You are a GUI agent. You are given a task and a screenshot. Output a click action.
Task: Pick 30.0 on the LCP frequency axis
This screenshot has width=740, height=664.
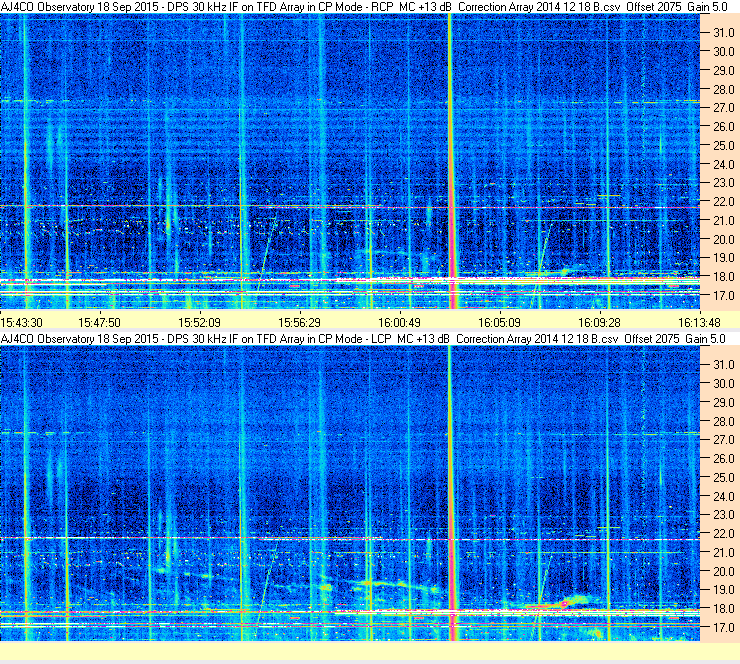tap(723, 384)
